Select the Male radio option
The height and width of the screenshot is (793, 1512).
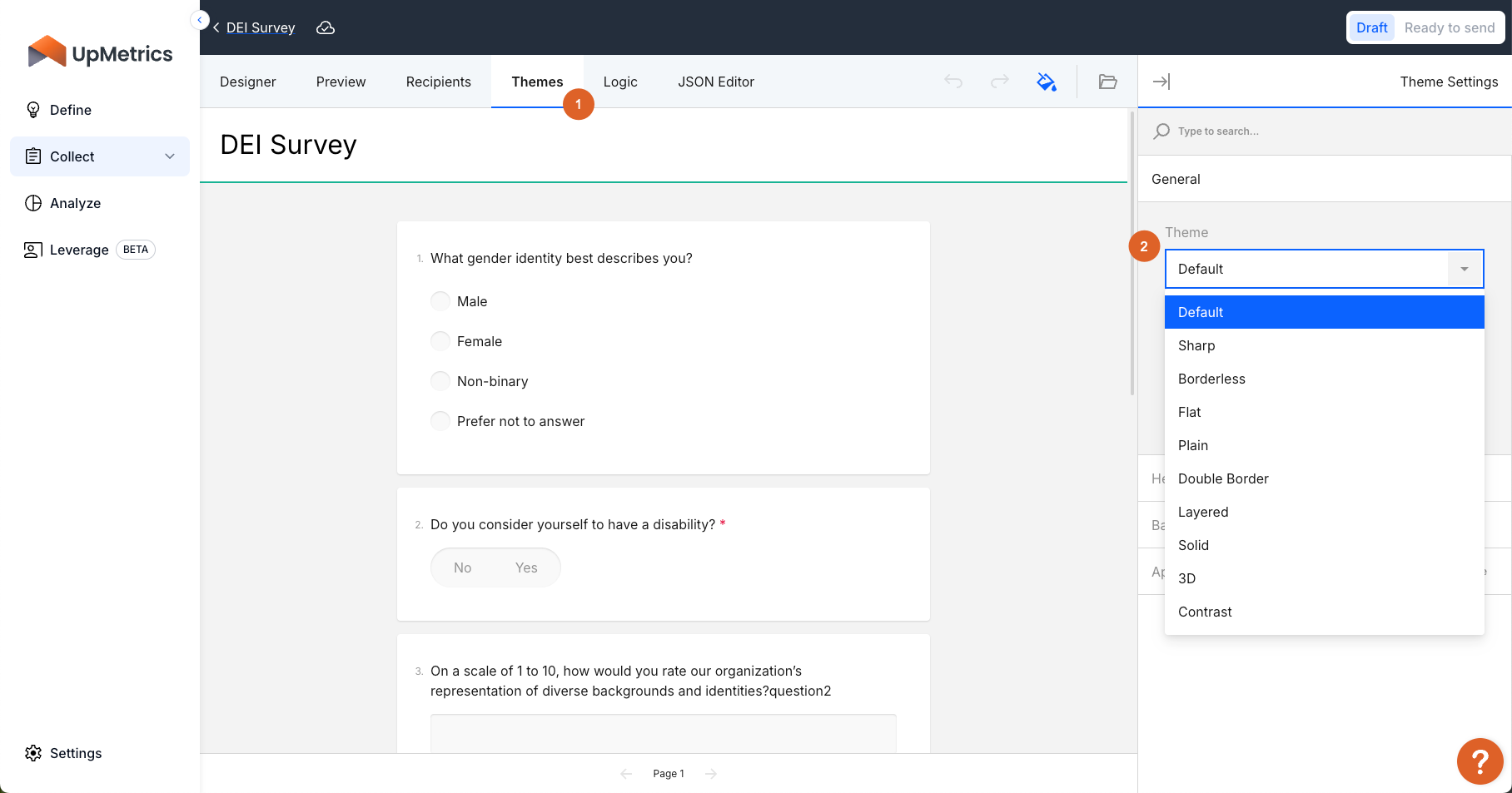[x=440, y=301]
